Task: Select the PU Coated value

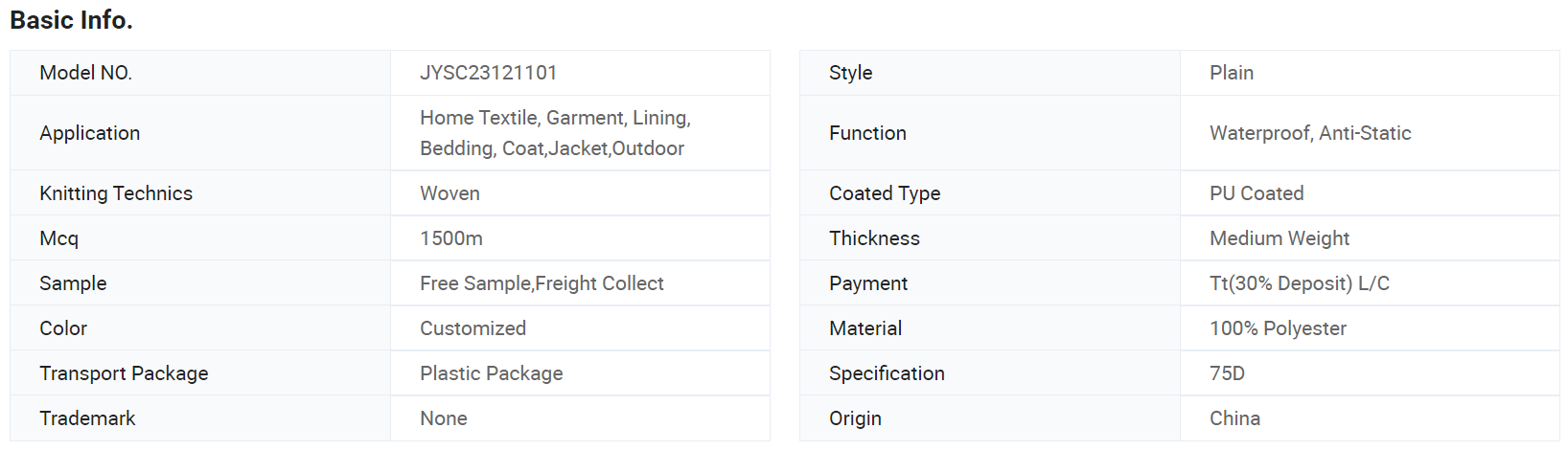Action: [1257, 193]
